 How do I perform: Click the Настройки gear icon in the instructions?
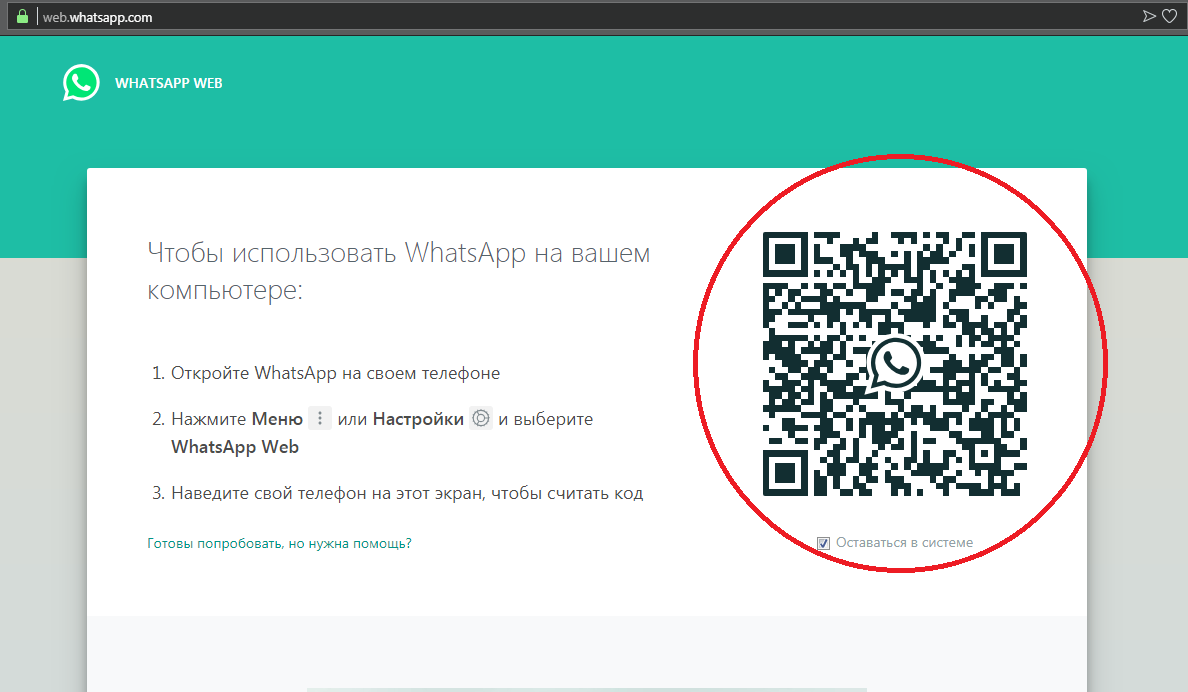coord(481,418)
